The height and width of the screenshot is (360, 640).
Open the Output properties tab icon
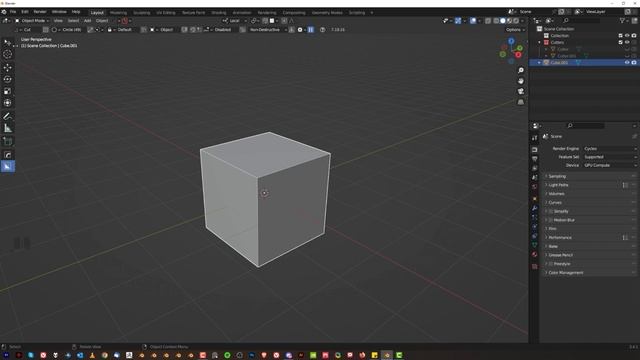[535, 159]
